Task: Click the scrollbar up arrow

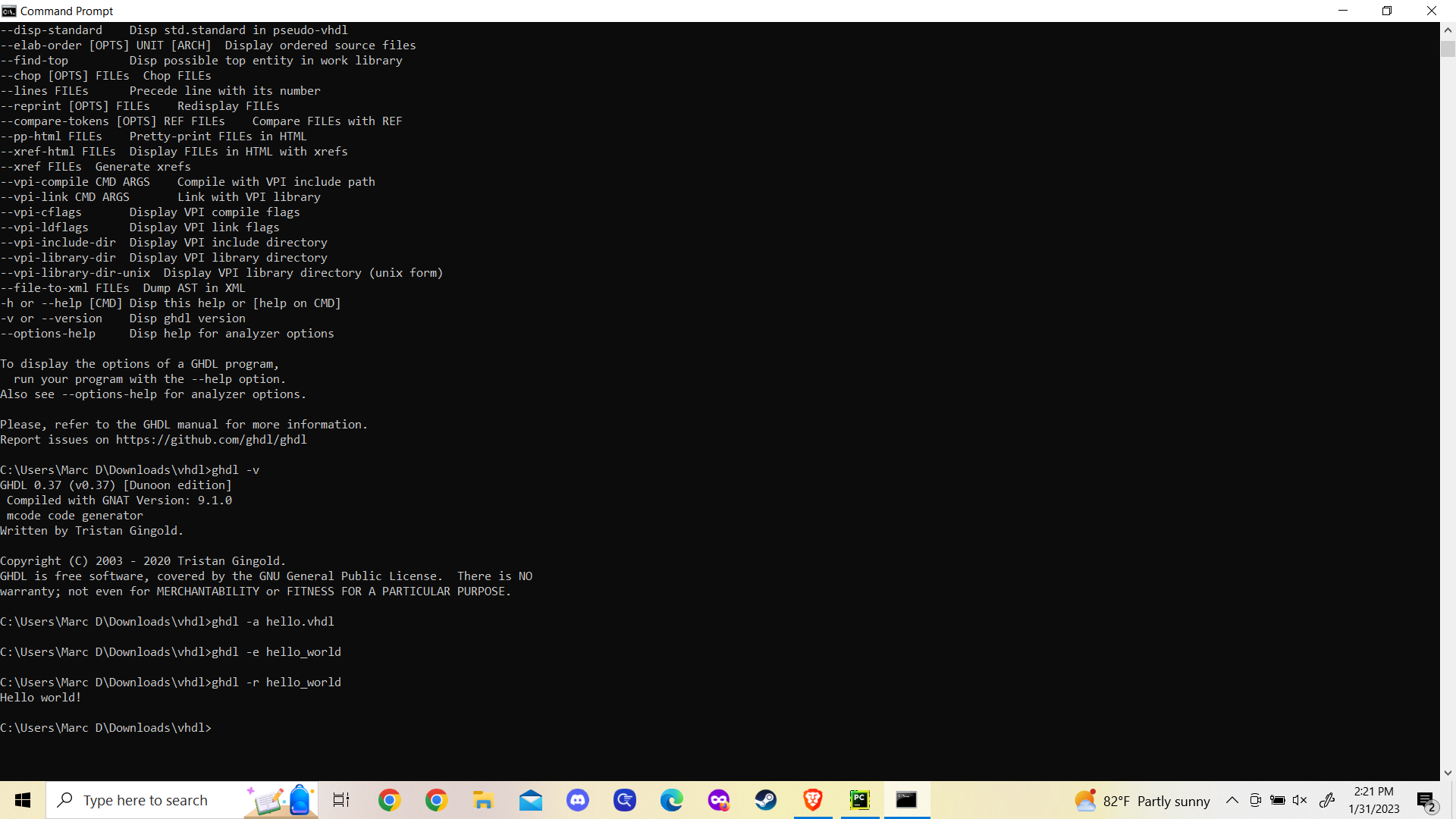Action: coord(1447,30)
